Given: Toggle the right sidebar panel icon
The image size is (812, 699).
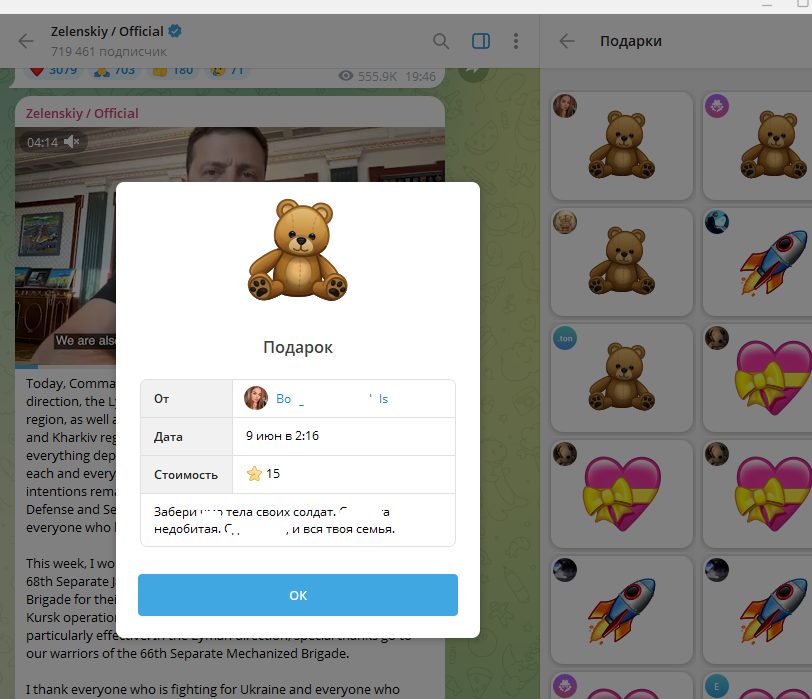Looking at the screenshot, I should (481, 41).
